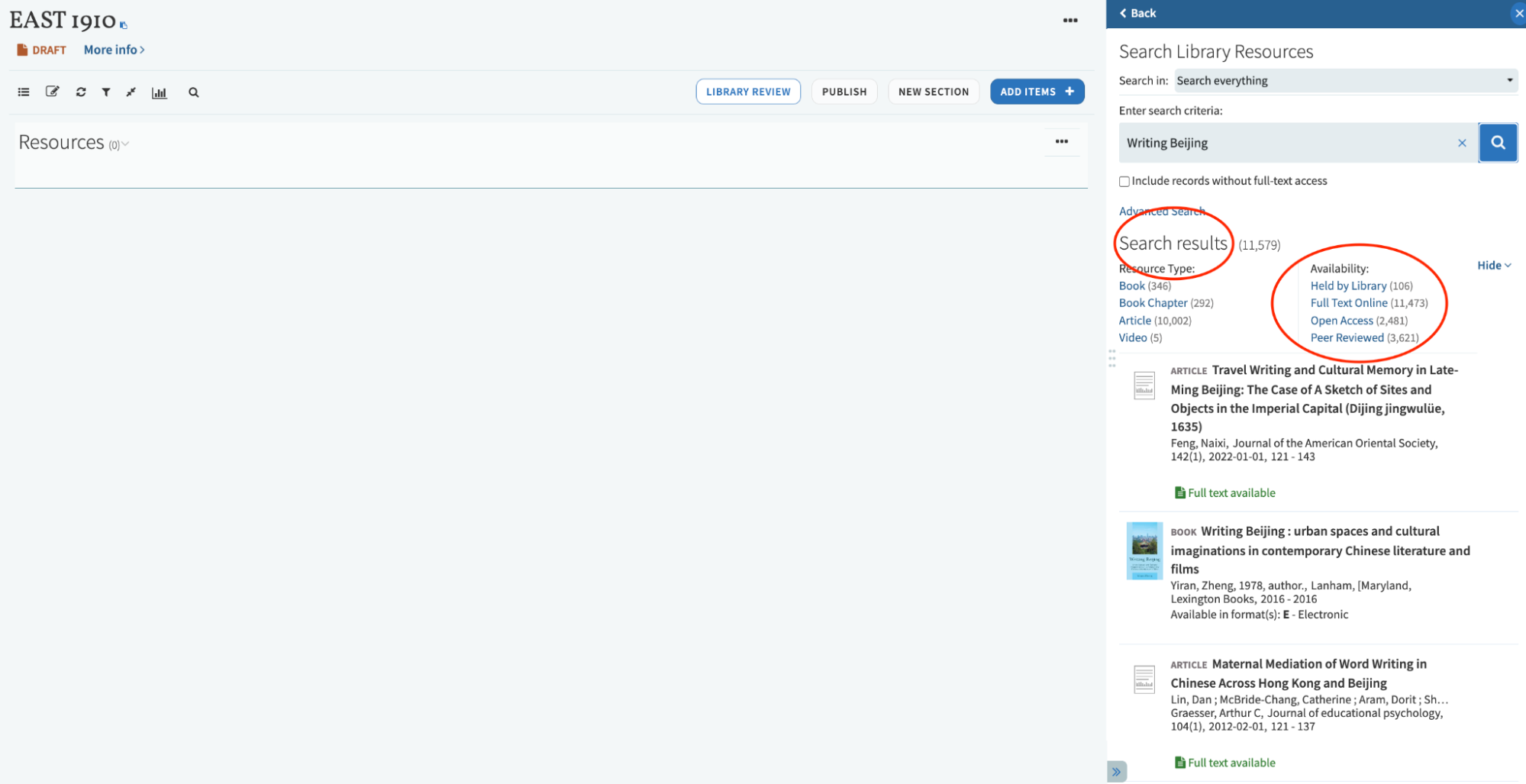
Task: Hide the search result filters
Action: (1493, 266)
